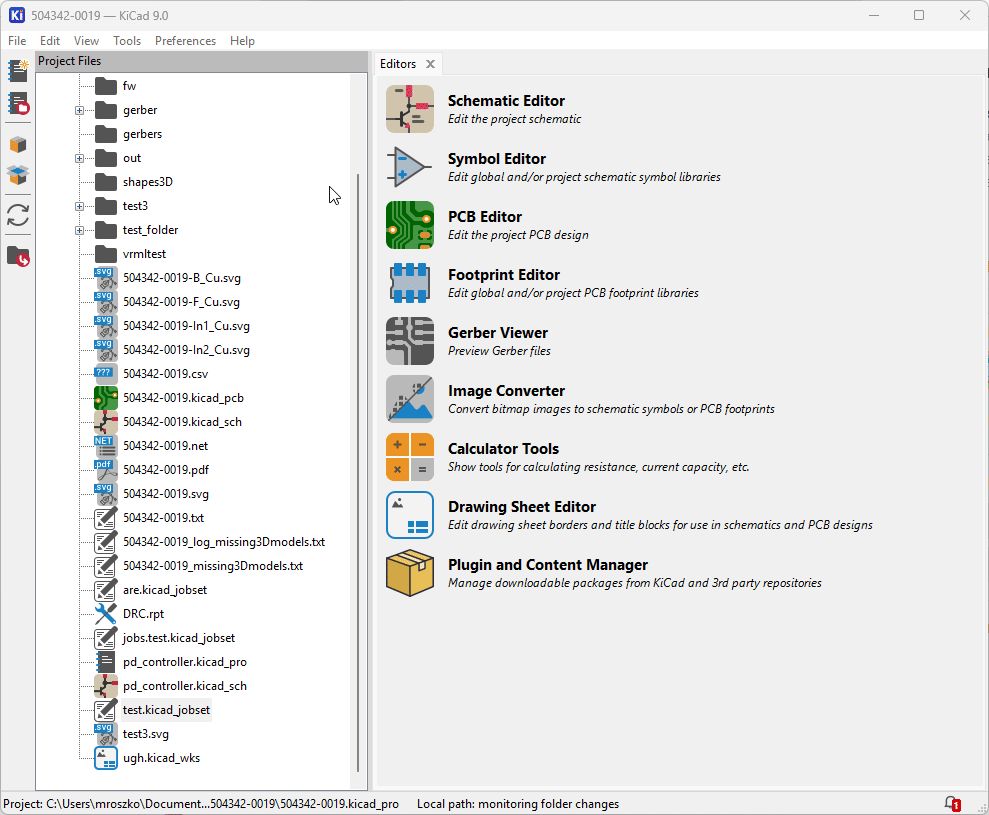Click the PDF icon beside 504342-0019.pdf

(x=106, y=470)
